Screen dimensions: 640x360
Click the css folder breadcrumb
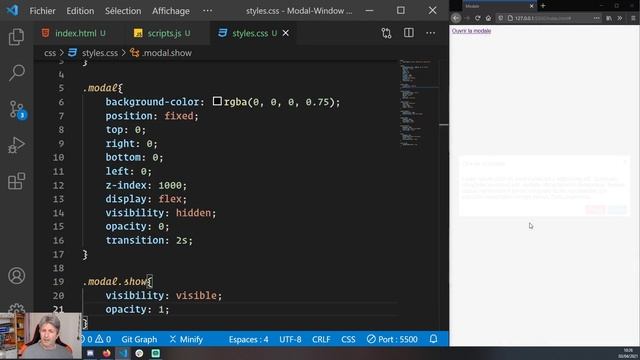(50, 53)
